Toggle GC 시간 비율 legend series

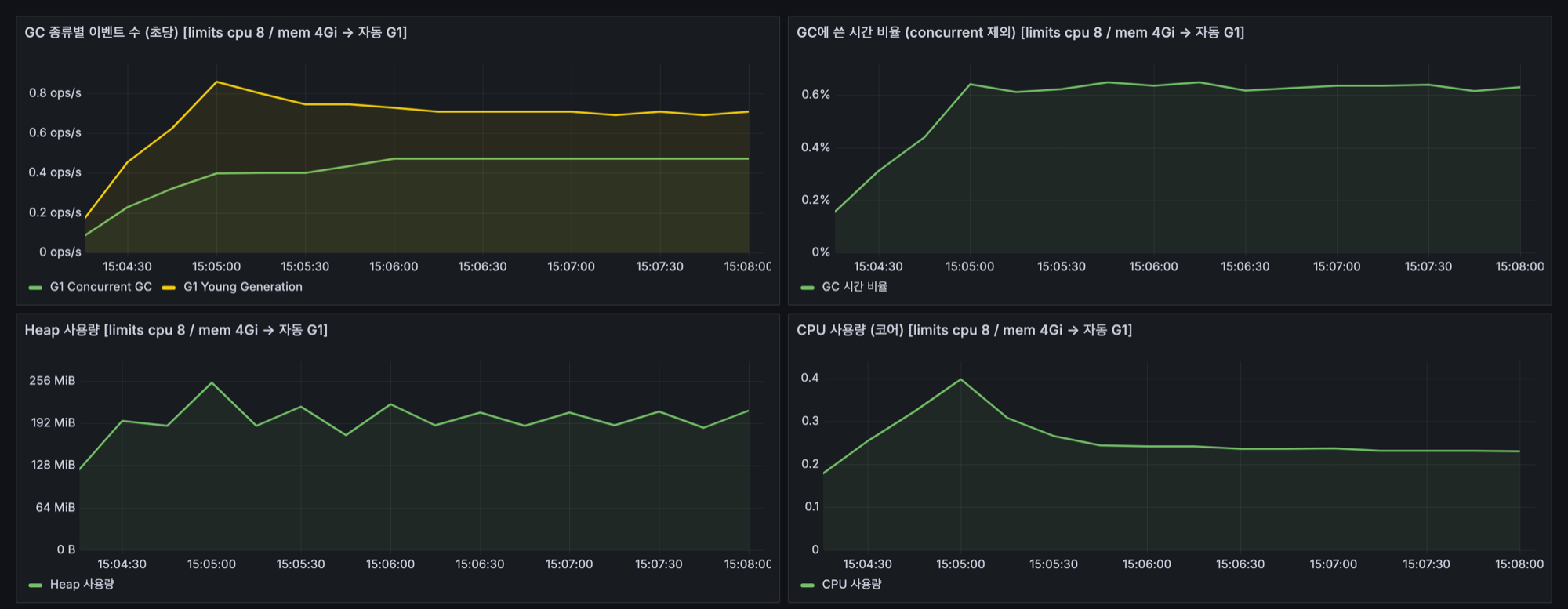[x=855, y=287]
